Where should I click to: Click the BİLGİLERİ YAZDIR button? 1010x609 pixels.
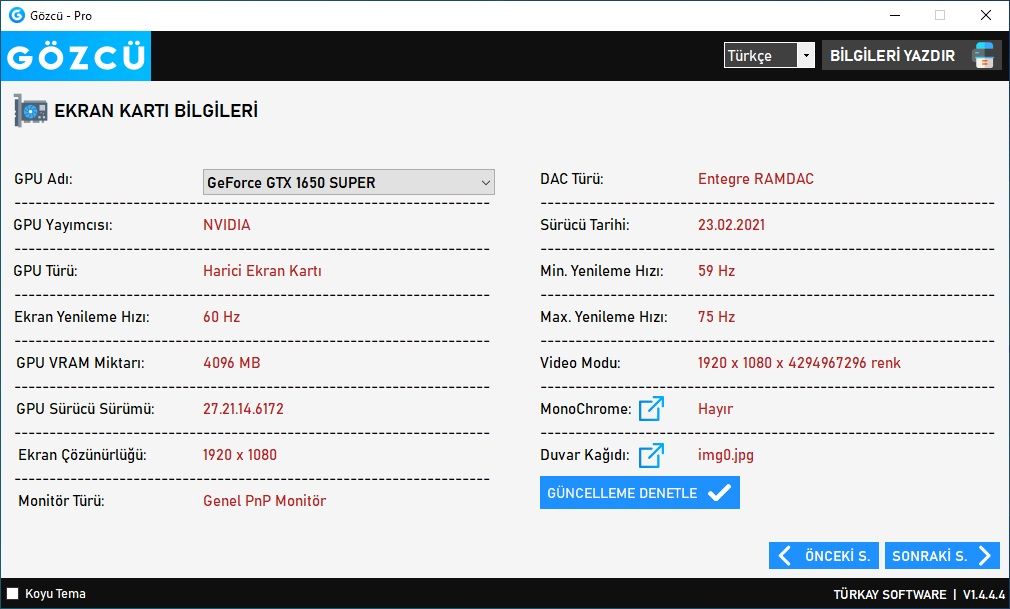pyautogui.click(x=912, y=55)
